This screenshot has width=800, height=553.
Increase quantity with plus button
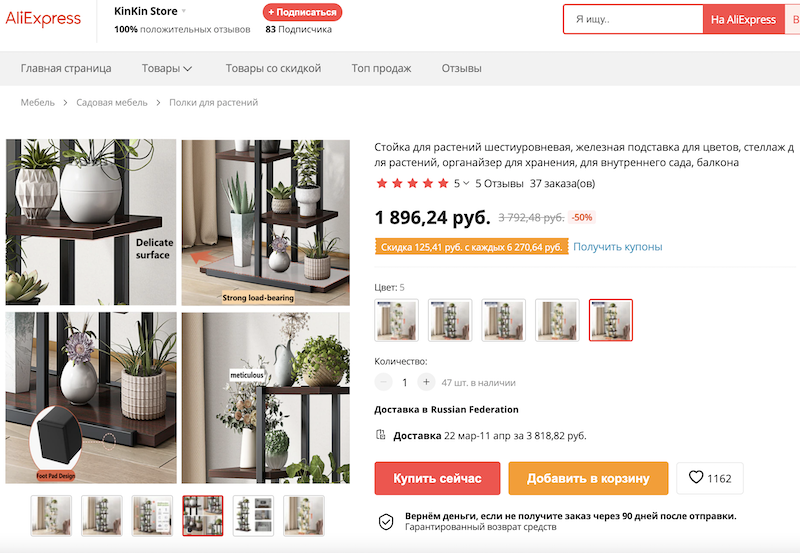tap(426, 382)
